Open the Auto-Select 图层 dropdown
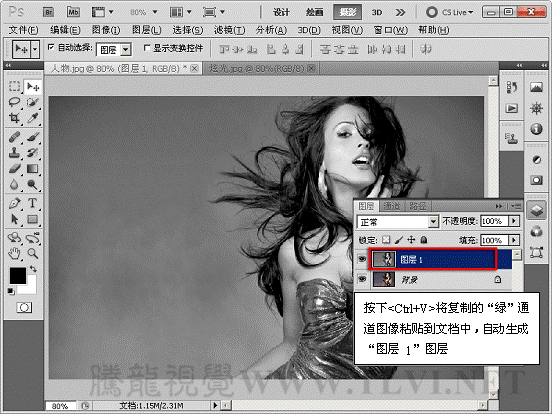 (x=125, y=50)
